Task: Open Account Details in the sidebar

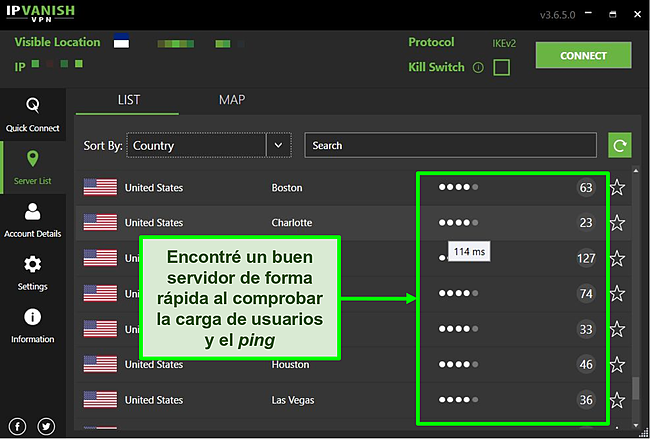Action: coord(32,218)
